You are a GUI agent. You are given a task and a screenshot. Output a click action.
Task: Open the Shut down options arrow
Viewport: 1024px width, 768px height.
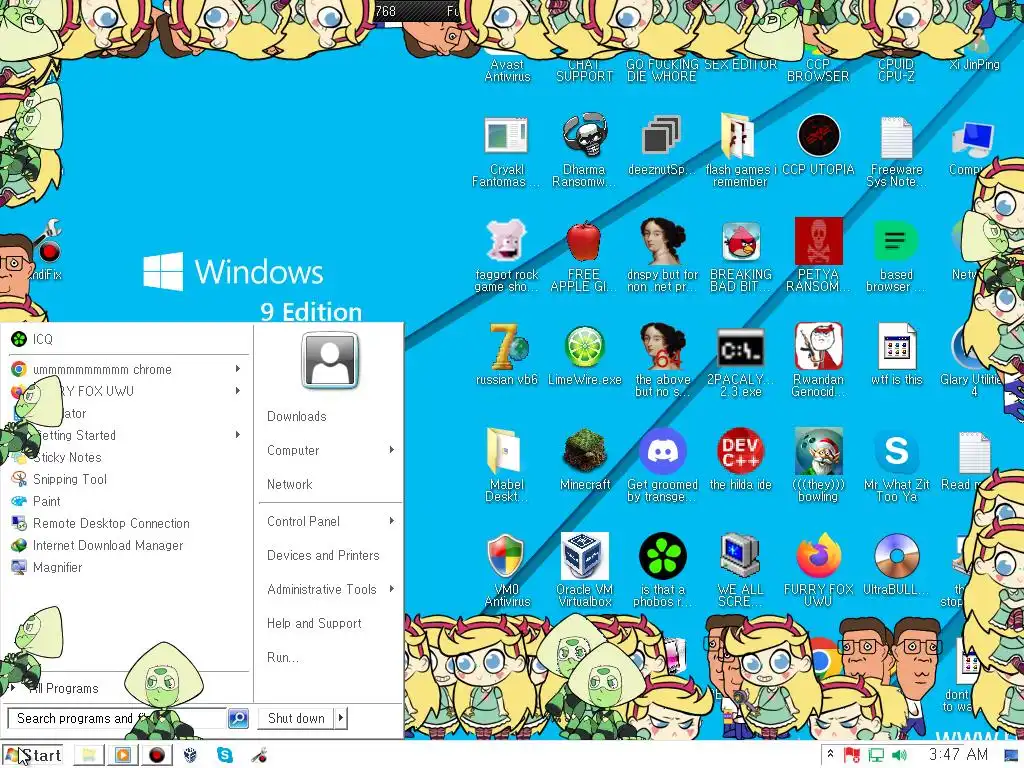(341, 718)
